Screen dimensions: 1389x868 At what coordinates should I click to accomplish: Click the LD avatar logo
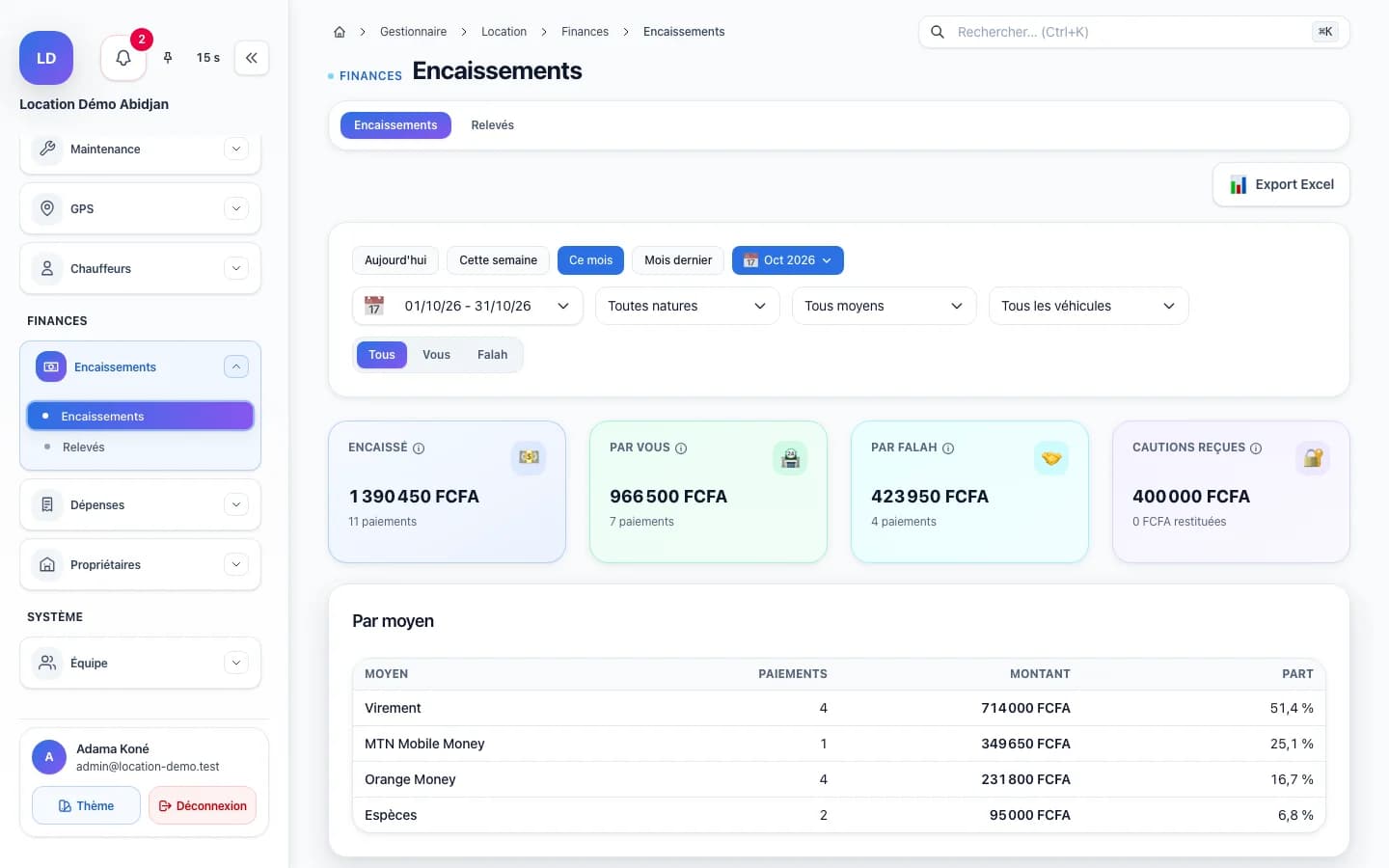46,58
